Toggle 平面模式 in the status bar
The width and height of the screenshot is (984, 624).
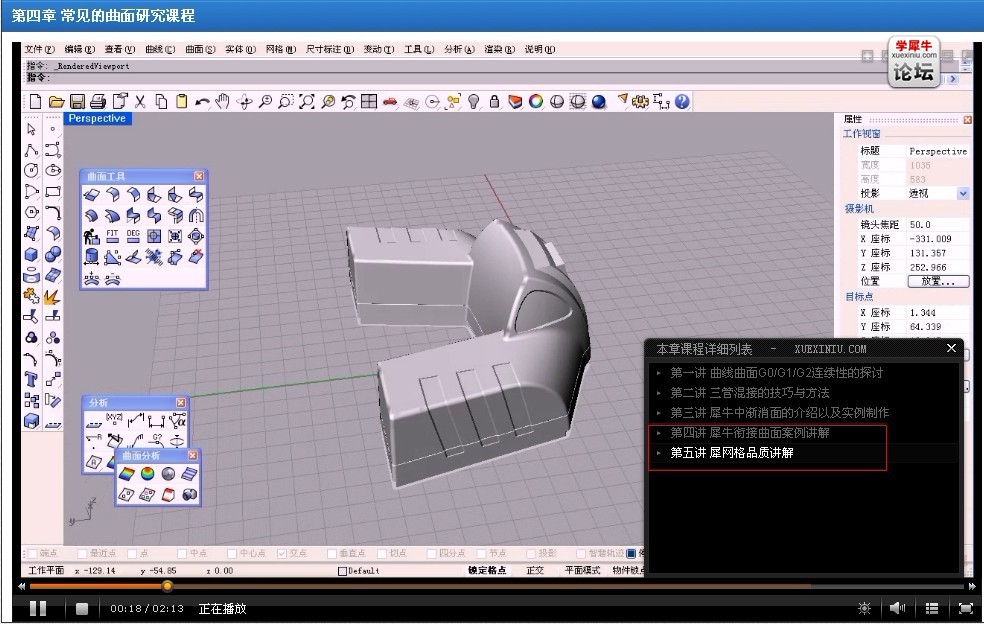(582, 571)
